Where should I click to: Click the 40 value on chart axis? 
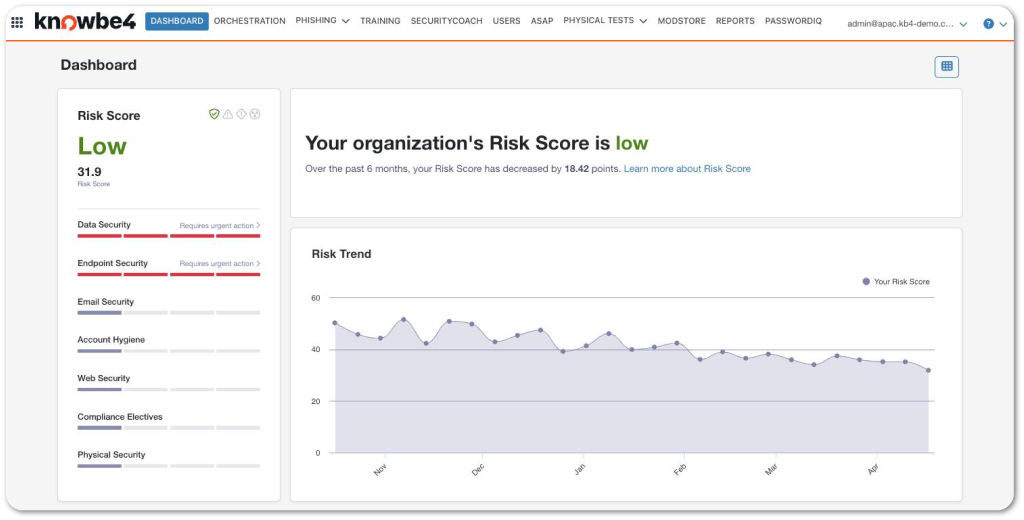pos(316,349)
